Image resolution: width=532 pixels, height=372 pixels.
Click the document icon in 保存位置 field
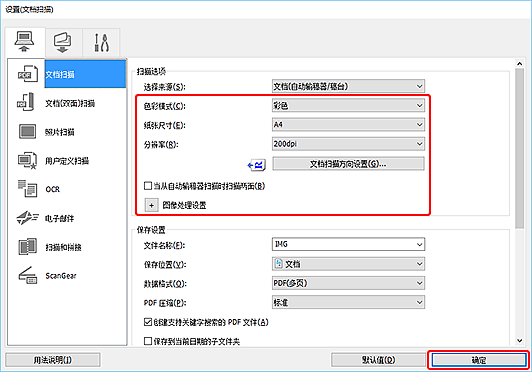pyautogui.click(x=279, y=264)
